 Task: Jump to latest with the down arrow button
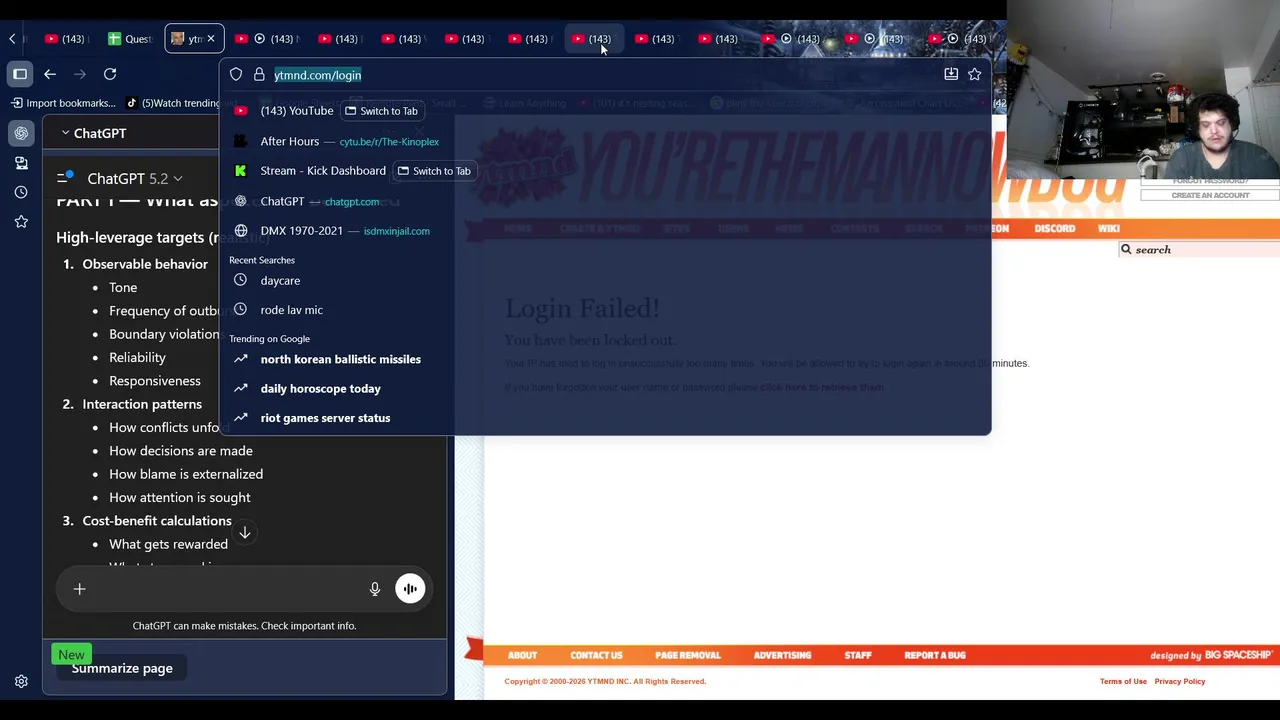245,533
